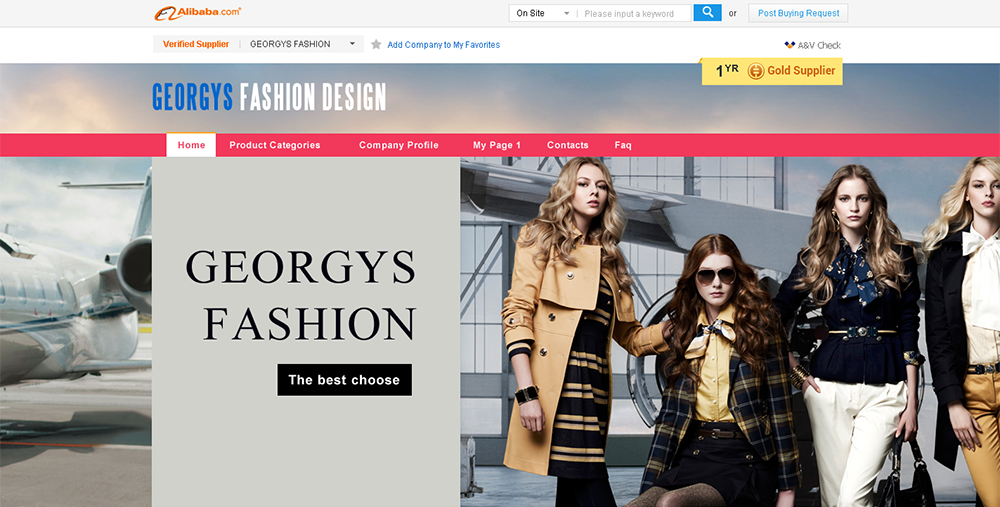The height and width of the screenshot is (507, 1000).
Task: Click the Alibaba.com logo
Action: [x=197, y=13]
